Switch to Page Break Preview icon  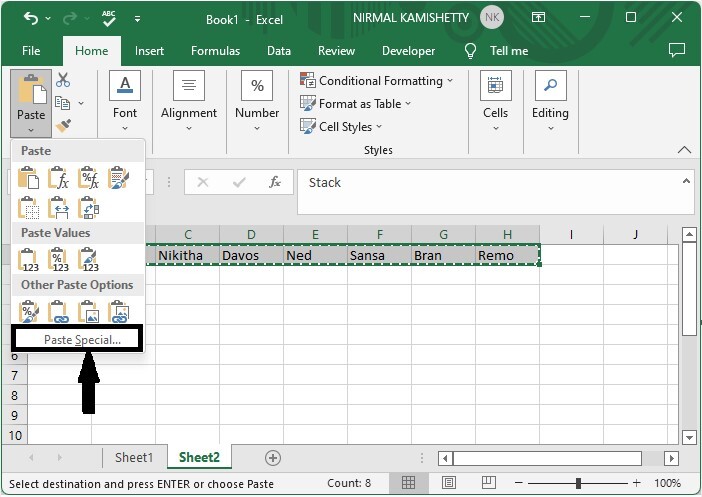point(488,482)
